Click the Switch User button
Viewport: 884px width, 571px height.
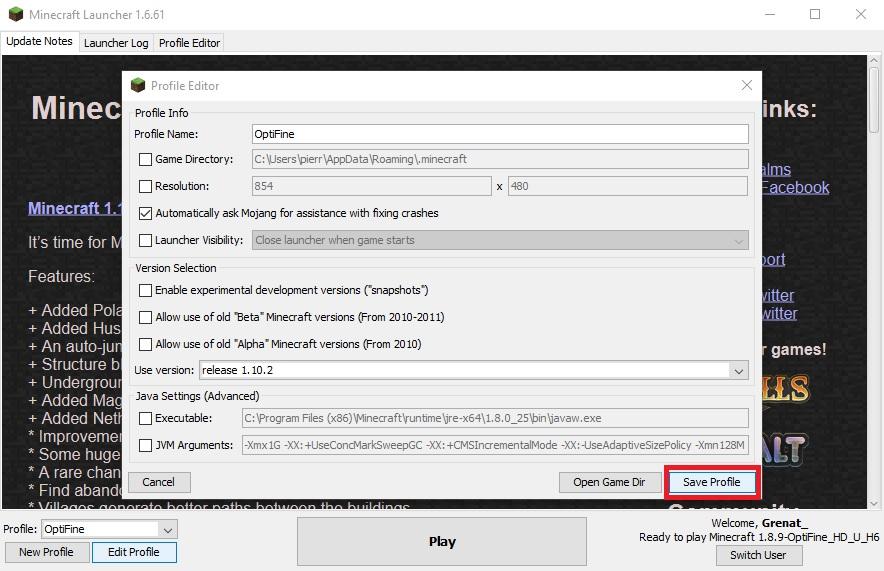[x=758, y=555]
